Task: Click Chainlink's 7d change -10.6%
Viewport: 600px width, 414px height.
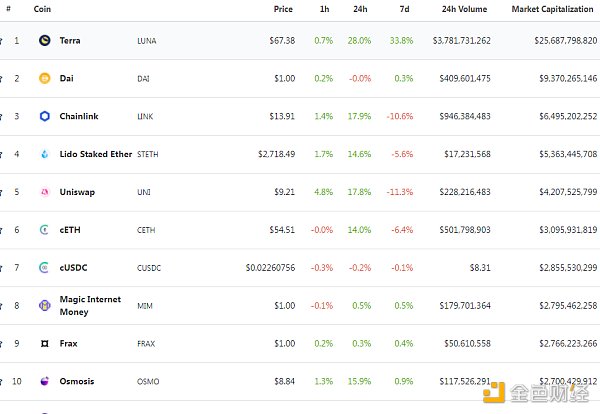Action: (x=400, y=116)
